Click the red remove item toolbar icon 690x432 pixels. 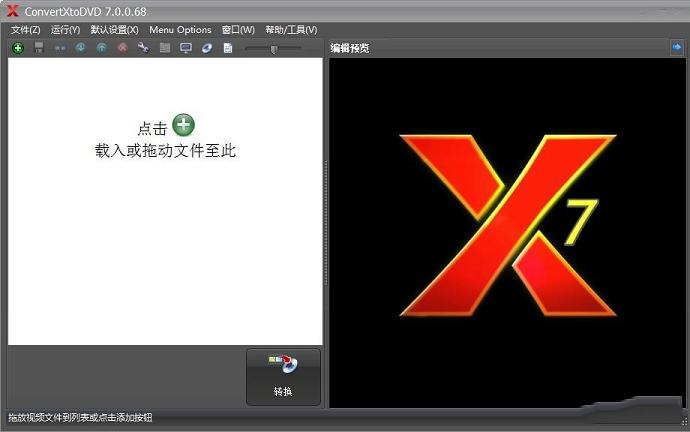(x=122, y=48)
